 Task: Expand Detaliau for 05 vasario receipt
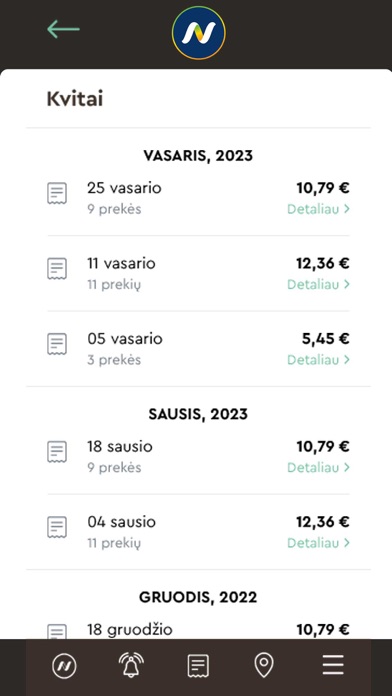point(318,360)
